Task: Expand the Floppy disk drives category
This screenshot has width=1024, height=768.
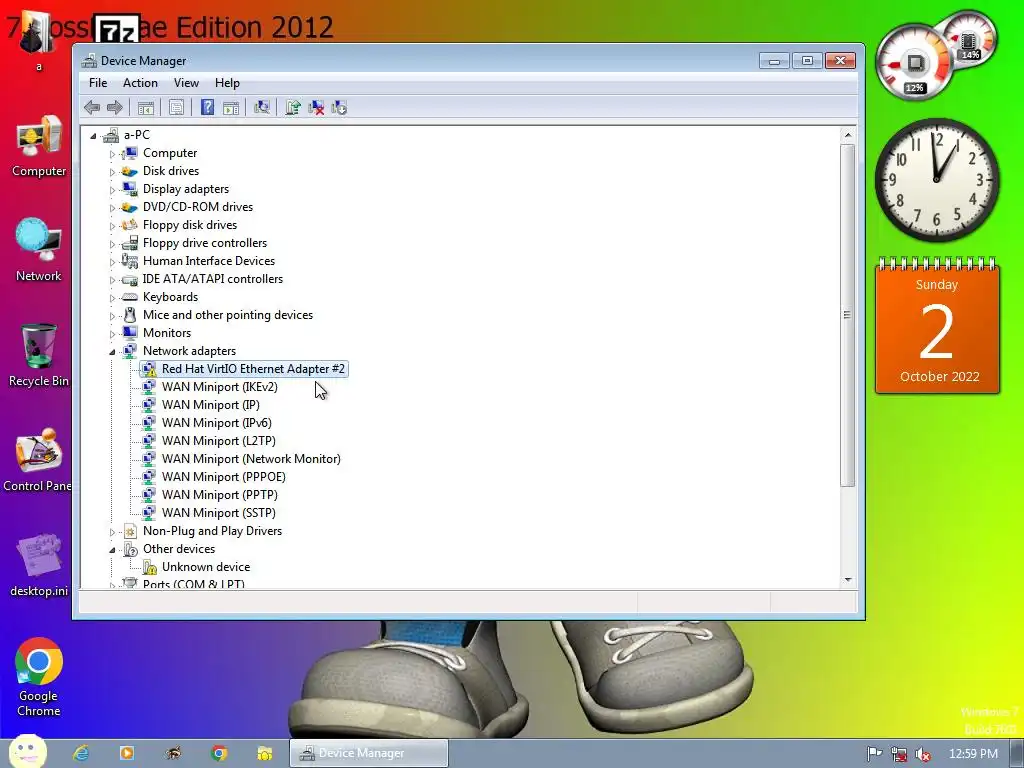Action: coord(112,226)
